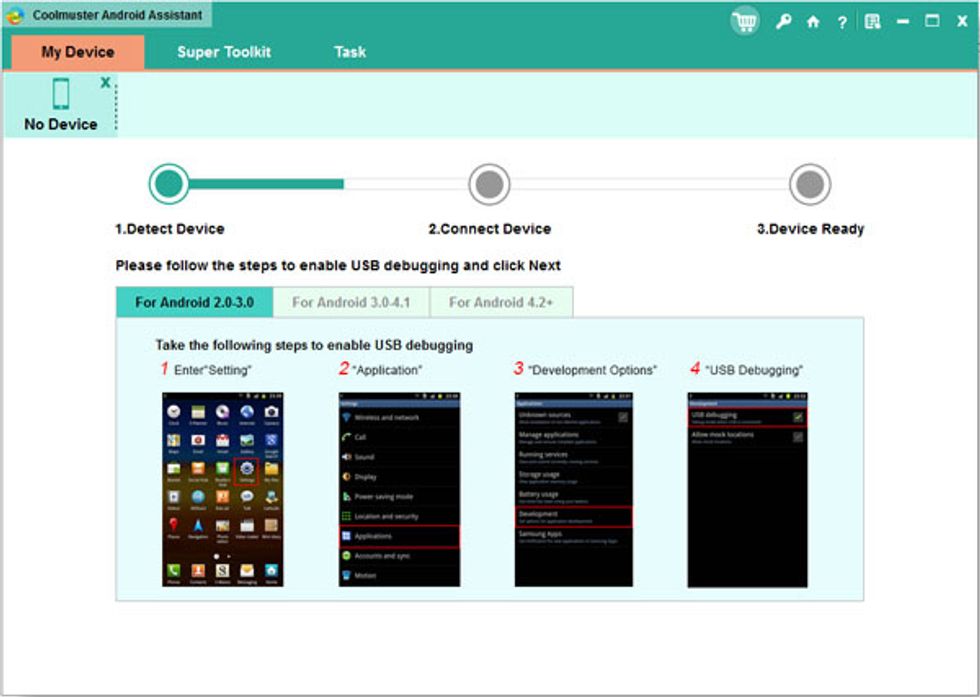Viewport: 980px width, 697px height.
Task: Click the Wireless and network icon in the screenshot
Action: point(348,418)
